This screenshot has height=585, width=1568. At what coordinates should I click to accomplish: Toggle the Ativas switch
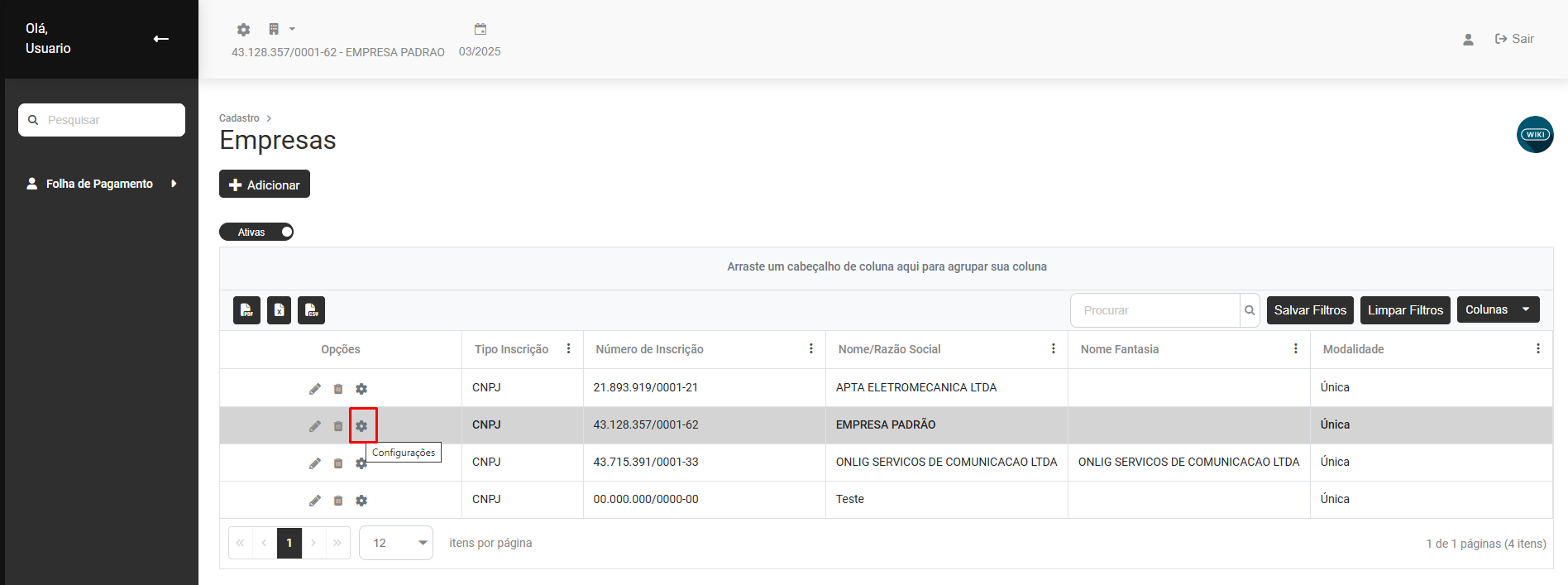(x=256, y=232)
